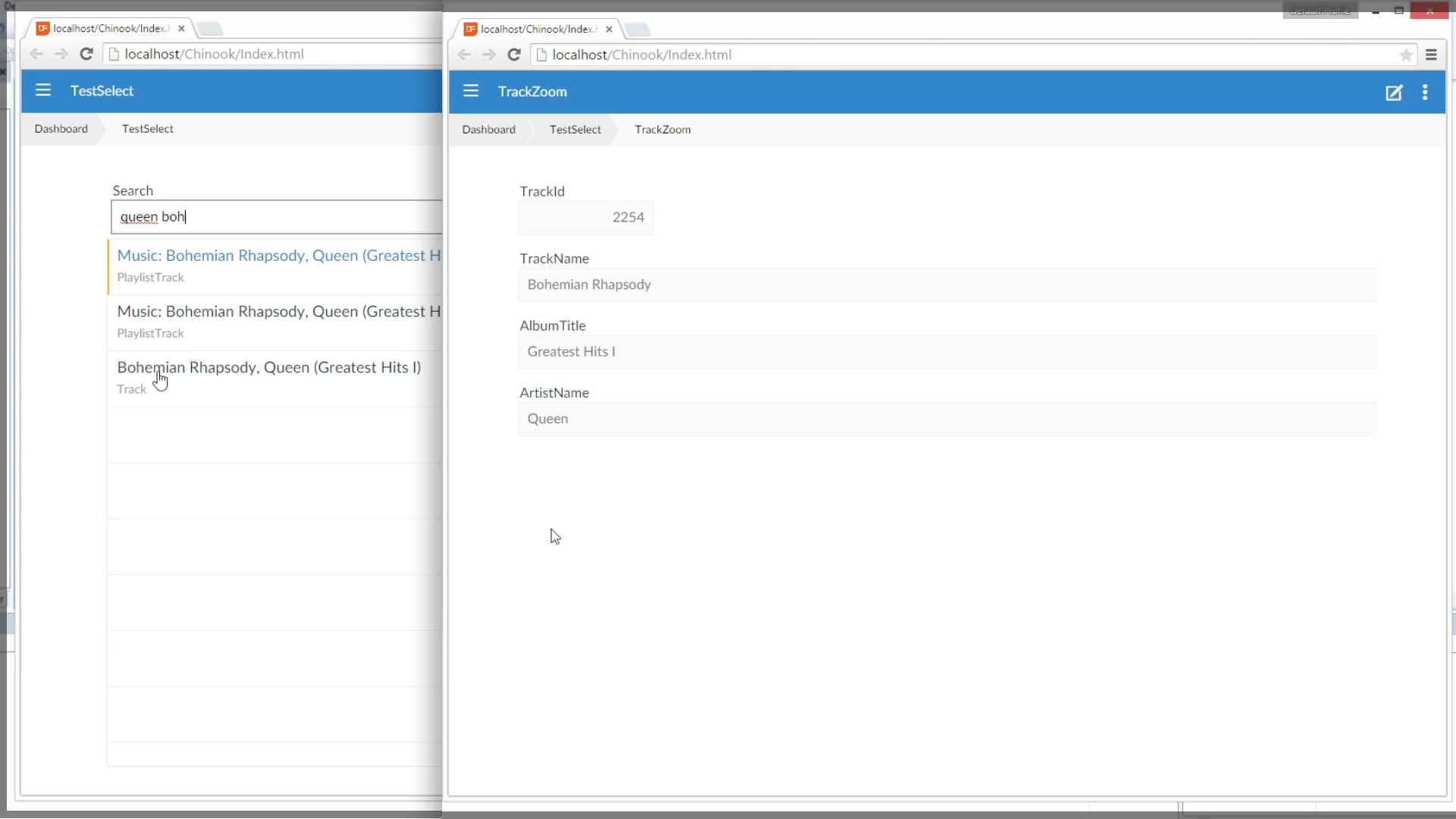Open hamburger menu in TestSelect window

(x=43, y=90)
